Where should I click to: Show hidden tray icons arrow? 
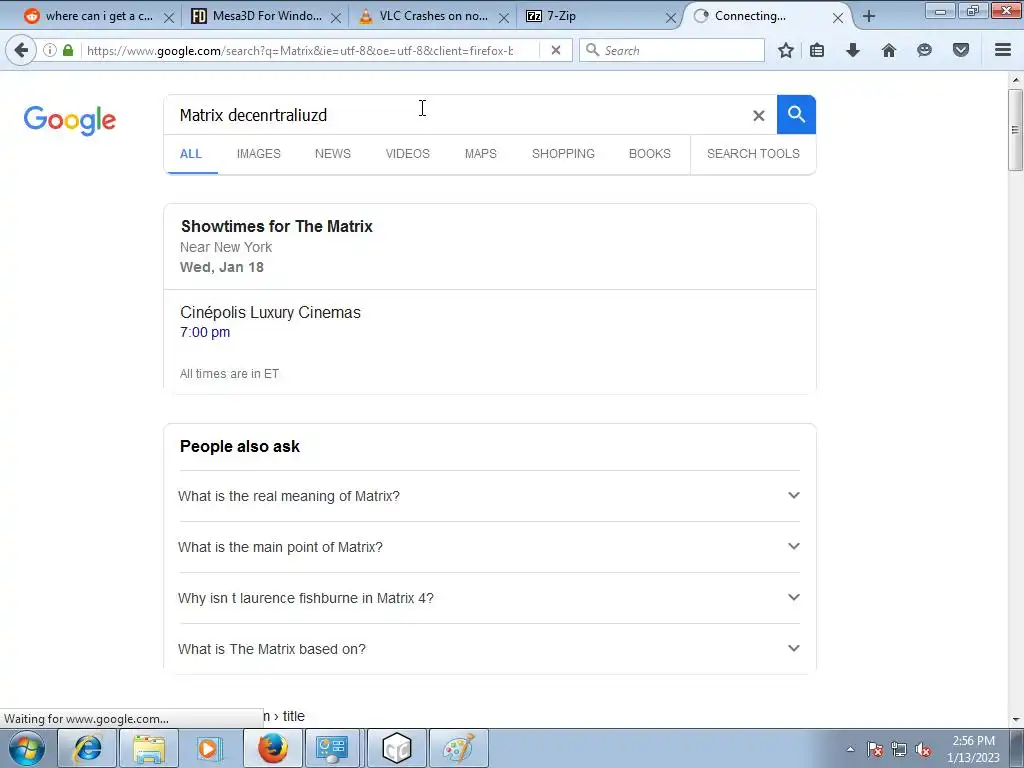coord(850,749)
